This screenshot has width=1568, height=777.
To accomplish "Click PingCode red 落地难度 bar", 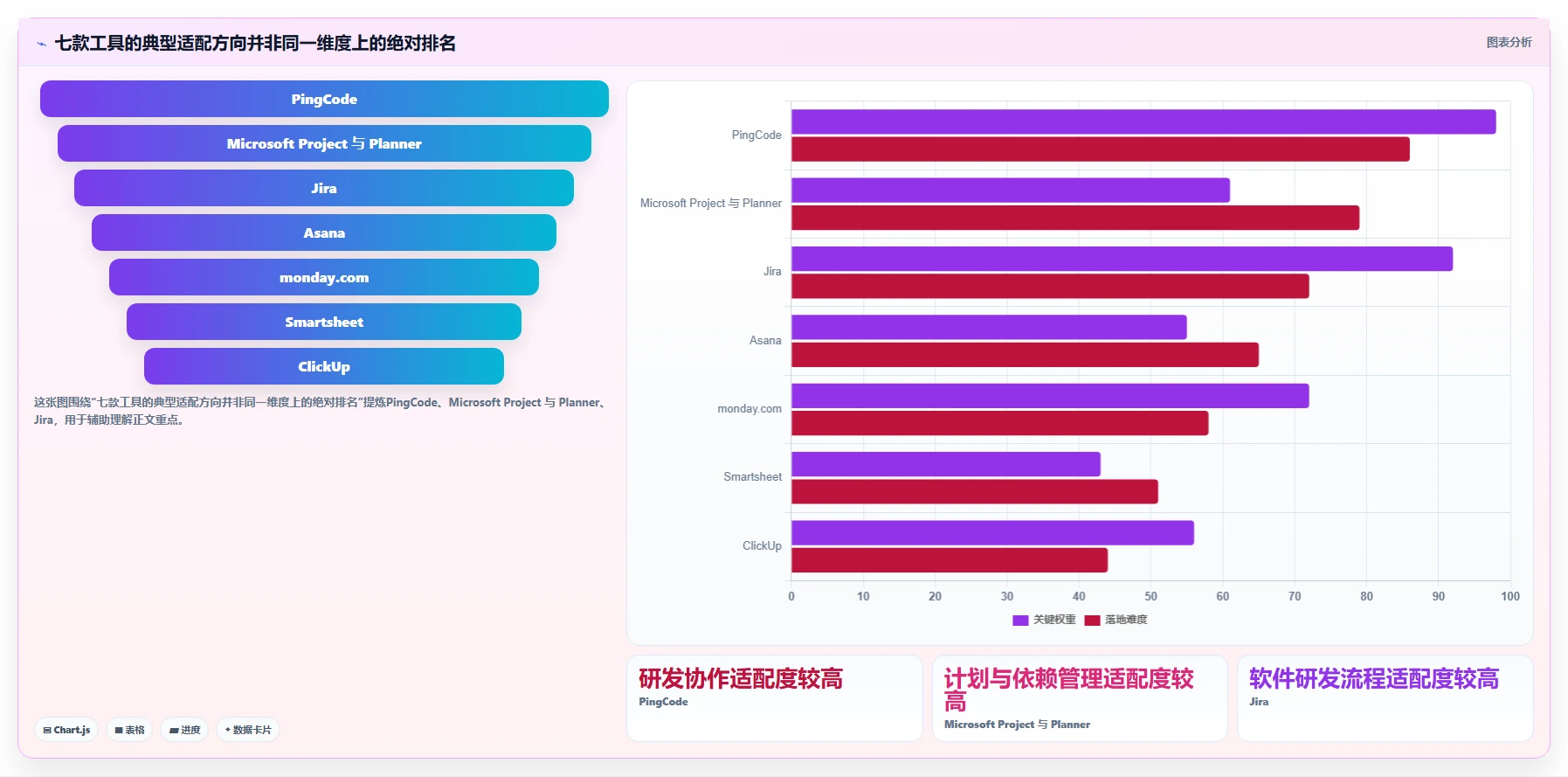I will pyautogui.click(x=1101, y=149).
